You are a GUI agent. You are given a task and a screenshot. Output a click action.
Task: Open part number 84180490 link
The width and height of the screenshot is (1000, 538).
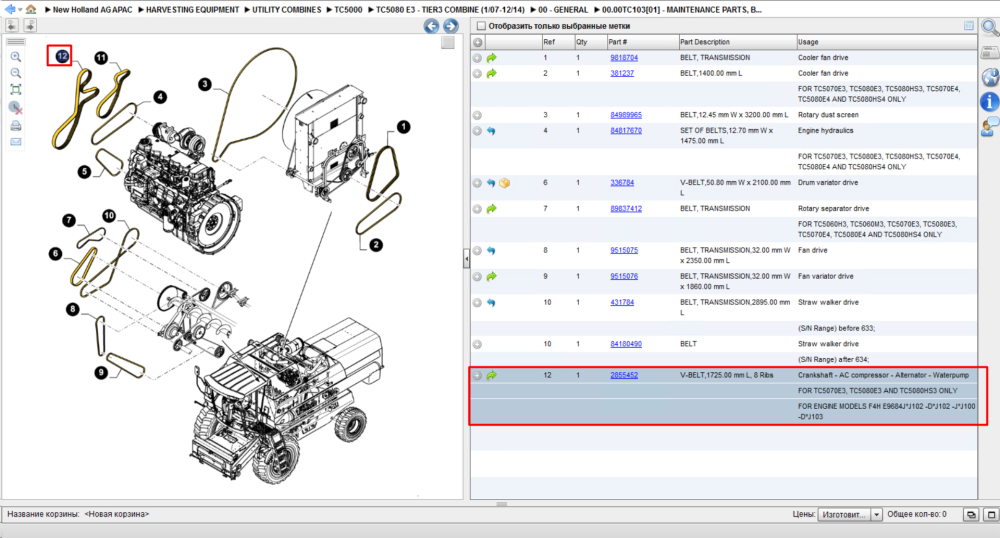626,344
